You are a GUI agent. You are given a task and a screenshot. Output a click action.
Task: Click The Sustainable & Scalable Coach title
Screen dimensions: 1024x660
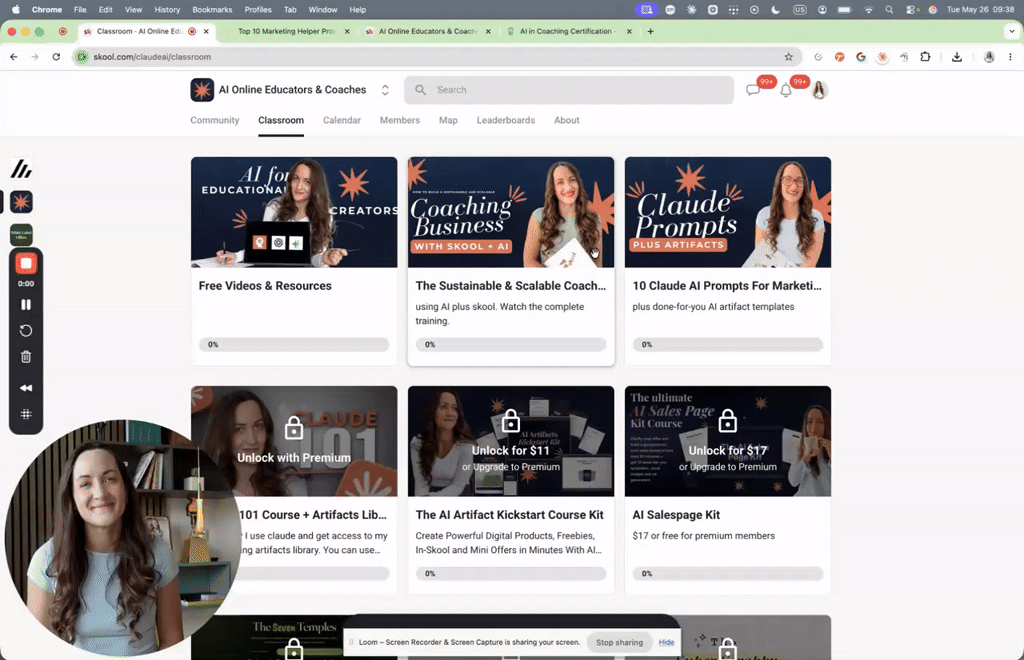(511, 286)
